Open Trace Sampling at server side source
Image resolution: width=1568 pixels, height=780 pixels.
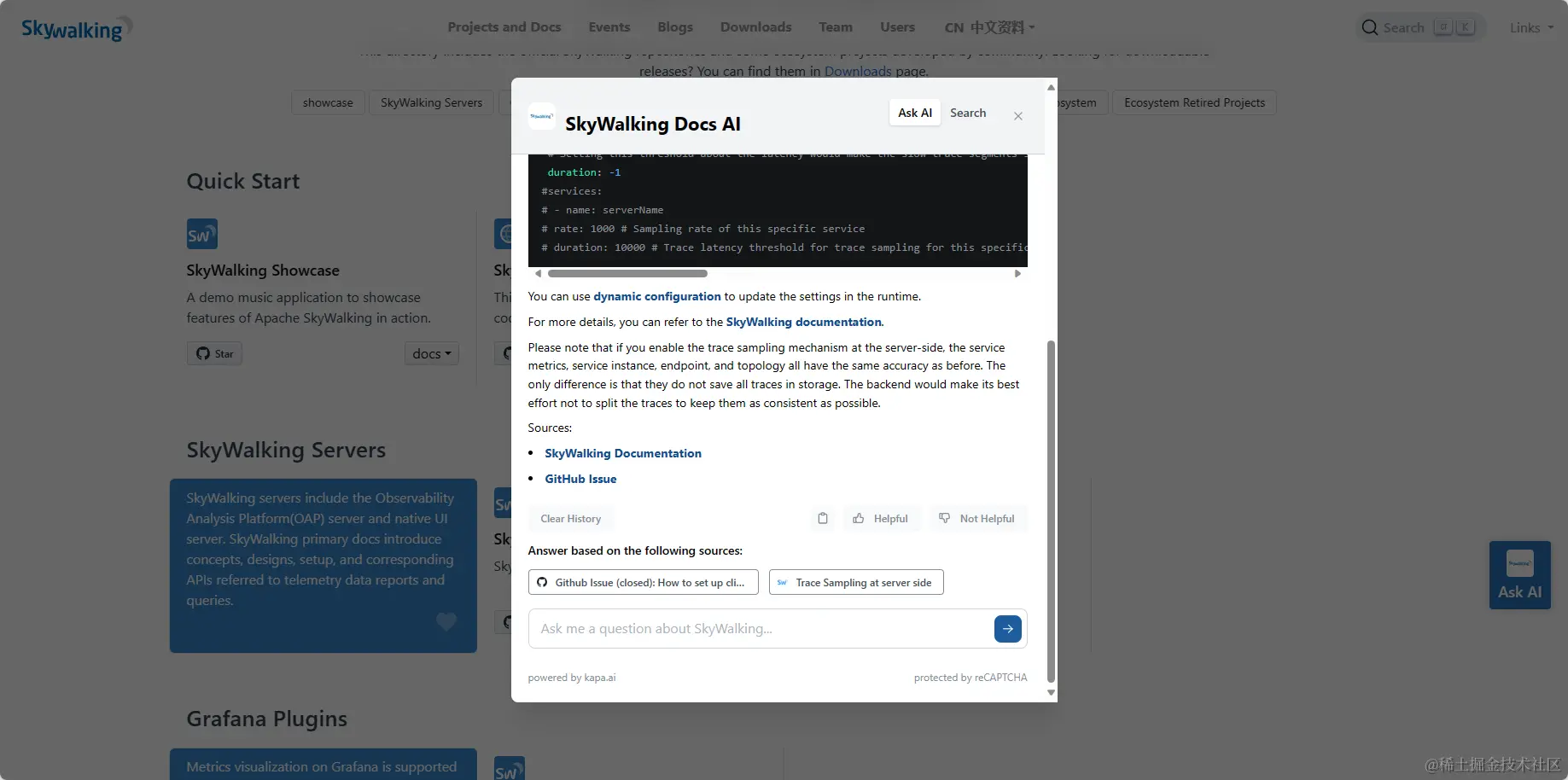[856, 582]
